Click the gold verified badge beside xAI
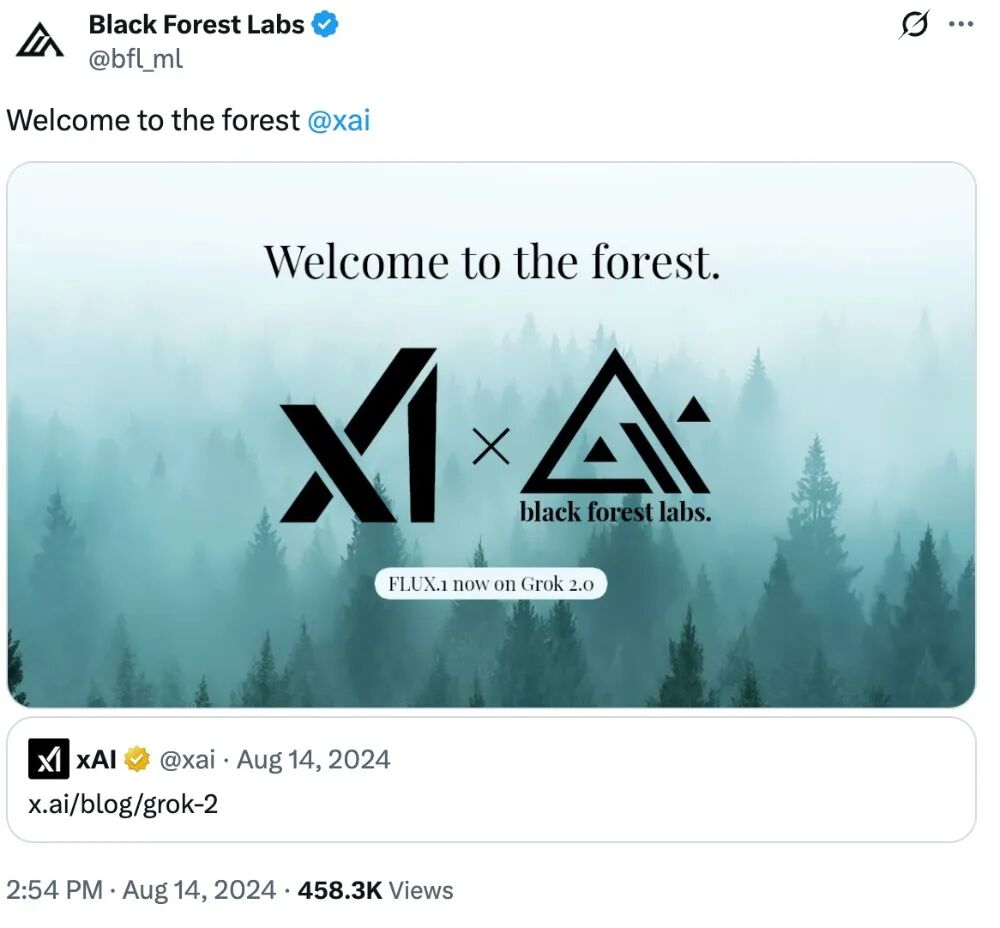Viewport: 1000px width, 928px height. (137, 760)
